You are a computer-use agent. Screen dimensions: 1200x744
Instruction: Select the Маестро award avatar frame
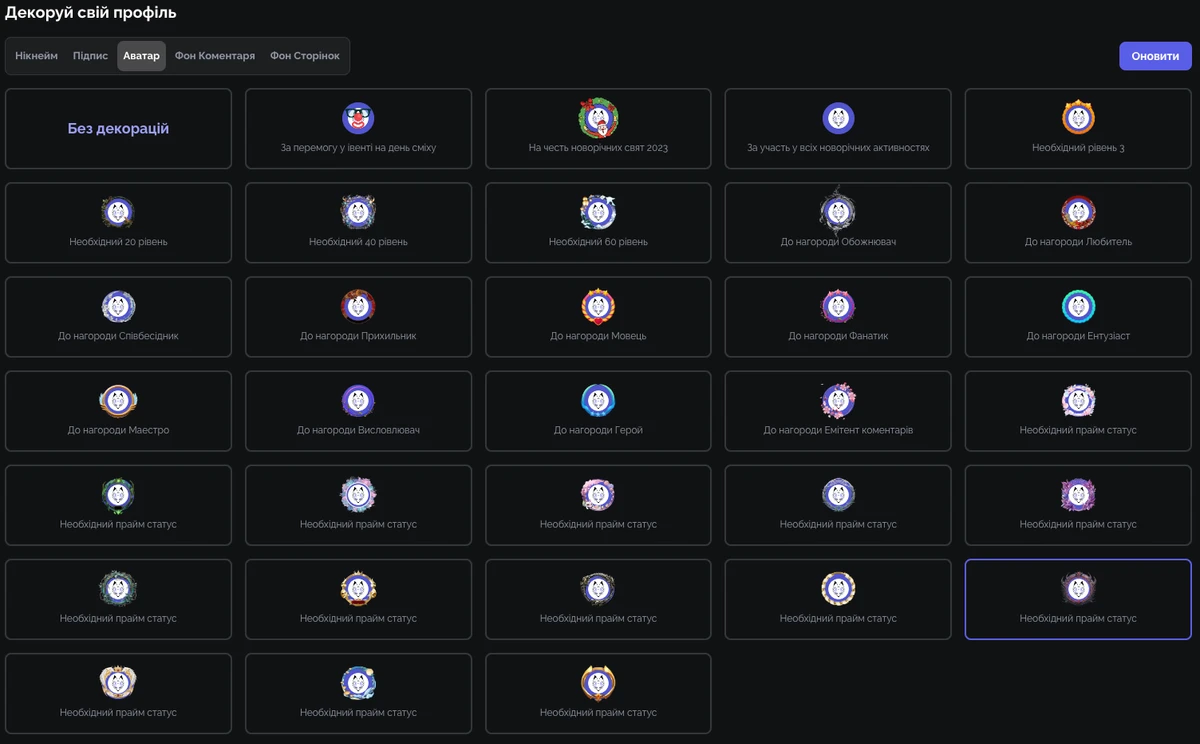[118, 410]
